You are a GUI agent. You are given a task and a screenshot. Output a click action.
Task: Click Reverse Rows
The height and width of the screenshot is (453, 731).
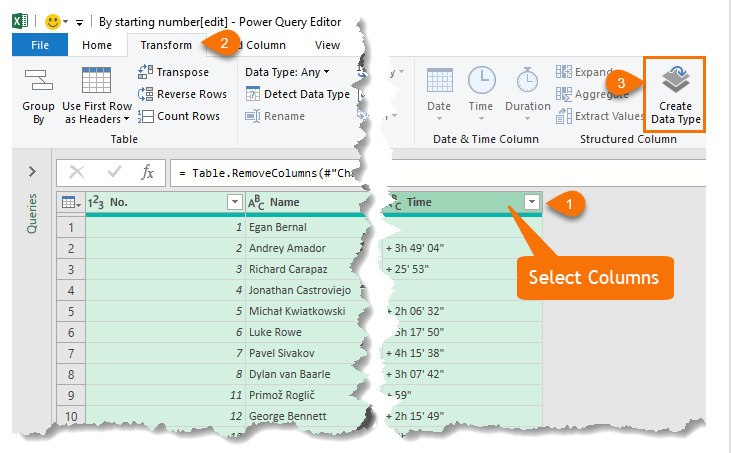click(182, 94)
